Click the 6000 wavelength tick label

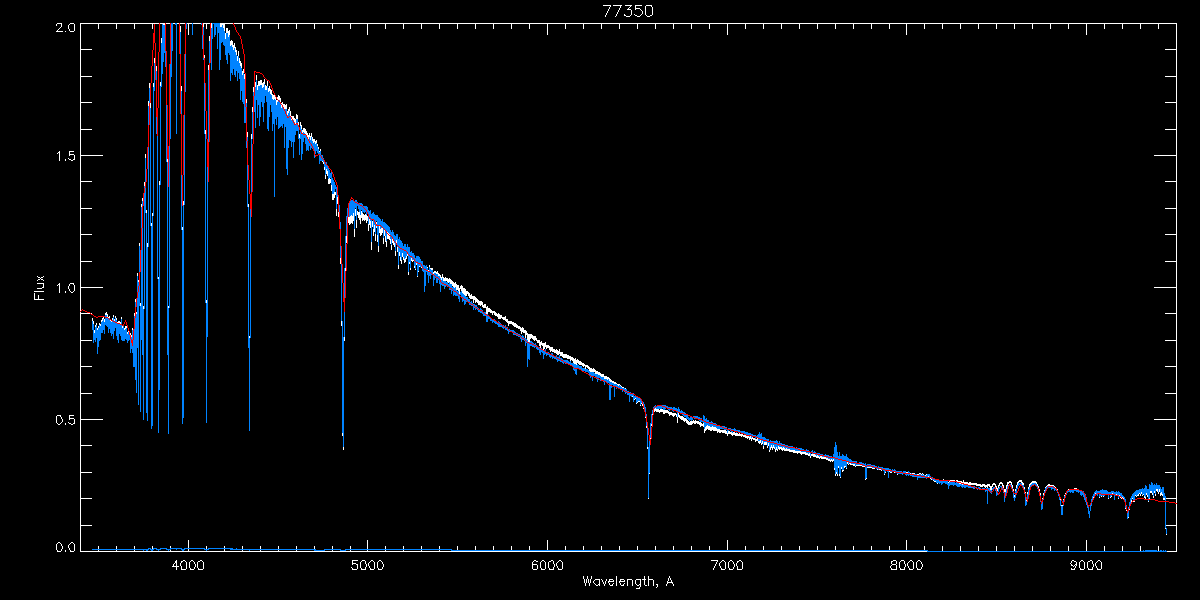point(547,565)
